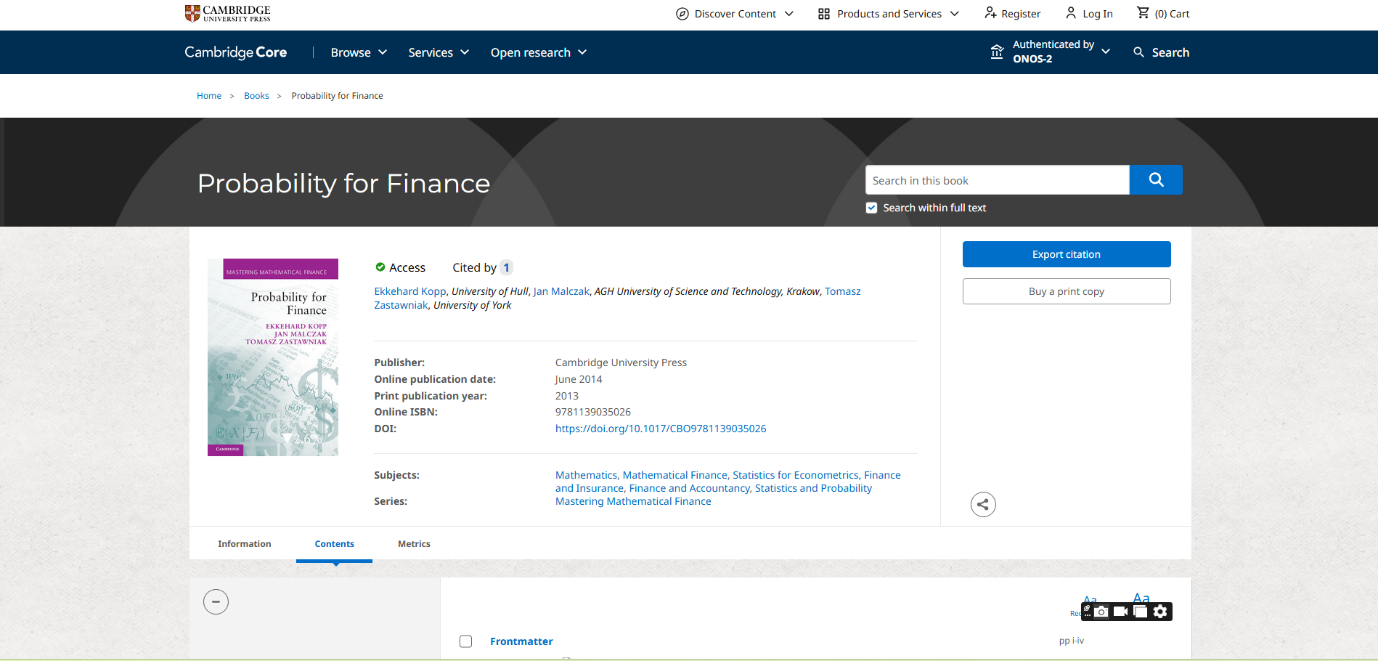Open the Authenticated by ONOS-2 dropdown
Image resolution: width=1378 pixels, height=661 pixels.
(1050, 52)
